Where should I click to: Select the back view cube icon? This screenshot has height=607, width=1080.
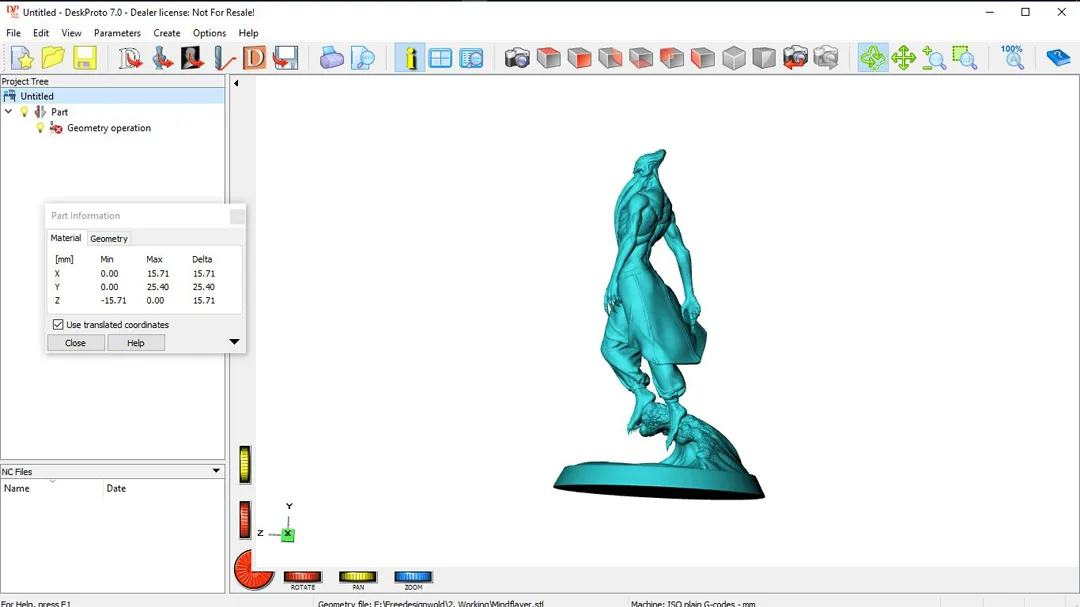[610, 59]
